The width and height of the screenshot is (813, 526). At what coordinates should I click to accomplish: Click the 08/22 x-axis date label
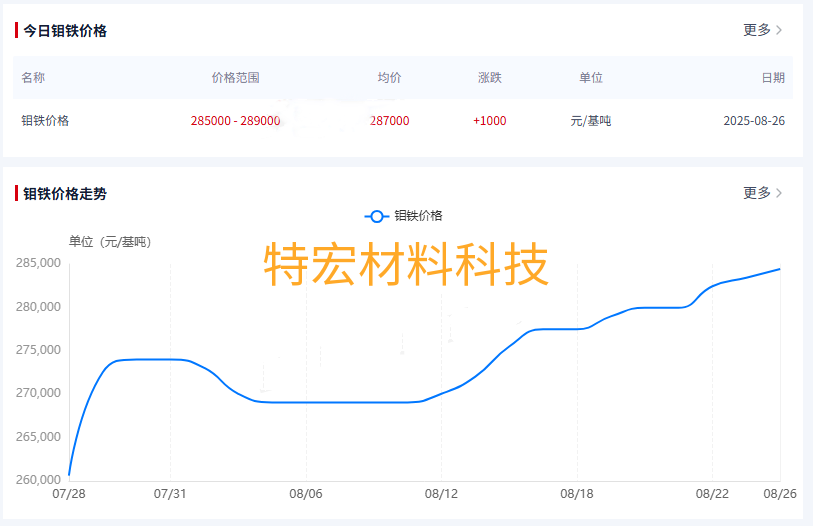pos(712,494)
